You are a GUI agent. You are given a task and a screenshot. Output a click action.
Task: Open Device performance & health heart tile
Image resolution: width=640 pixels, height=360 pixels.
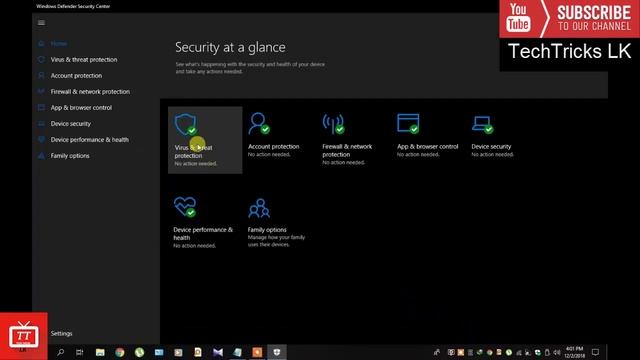(x=203, y=222)
